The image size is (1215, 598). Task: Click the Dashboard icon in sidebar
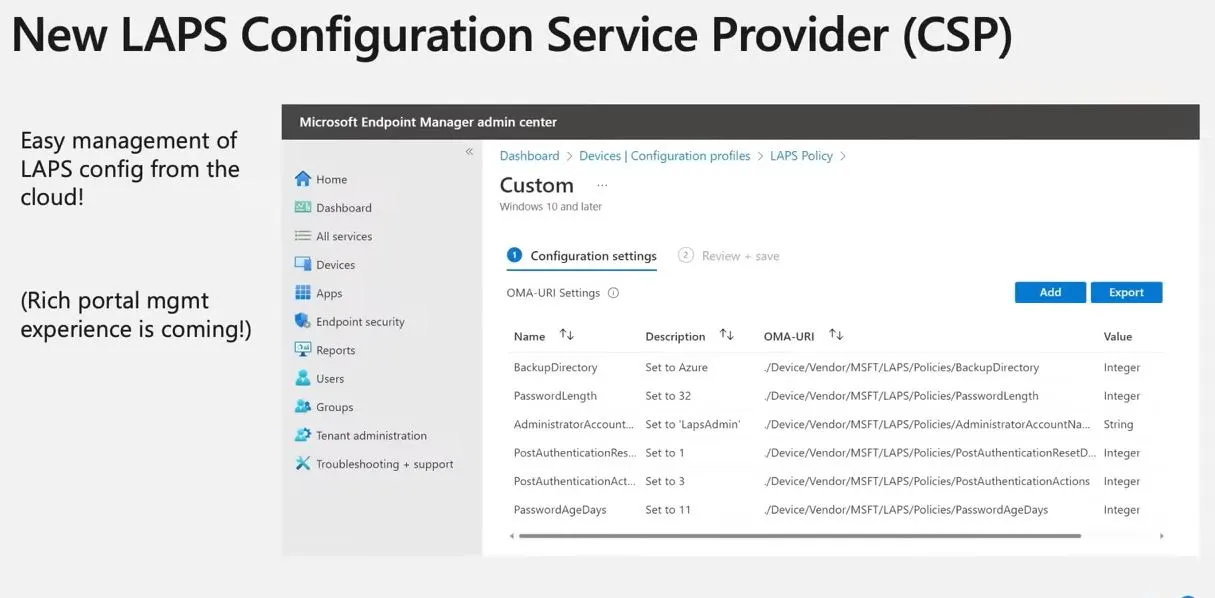coord(303,207)
